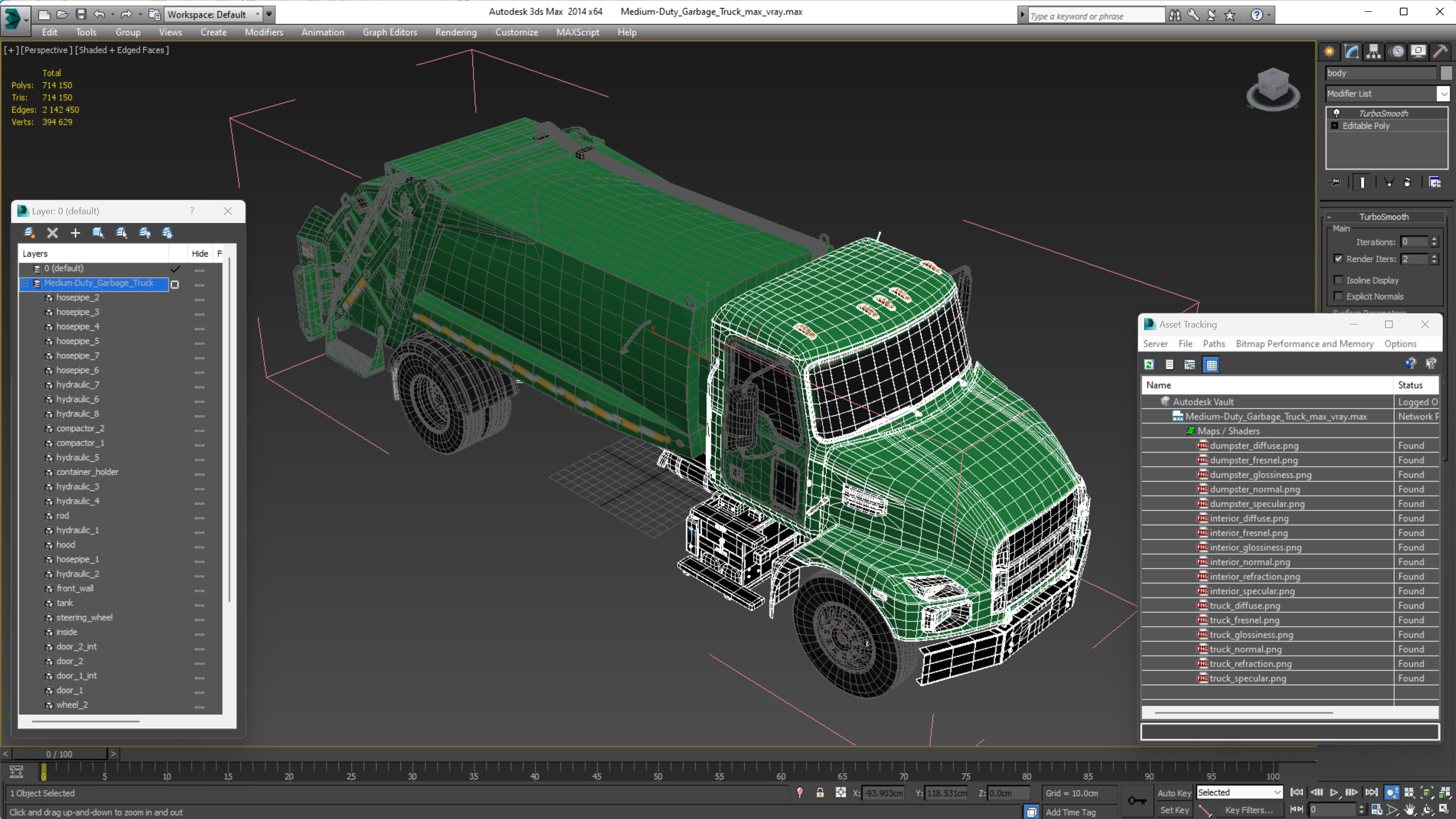
Task: Click the Delete Layer X icon
Action: (53, 233)
